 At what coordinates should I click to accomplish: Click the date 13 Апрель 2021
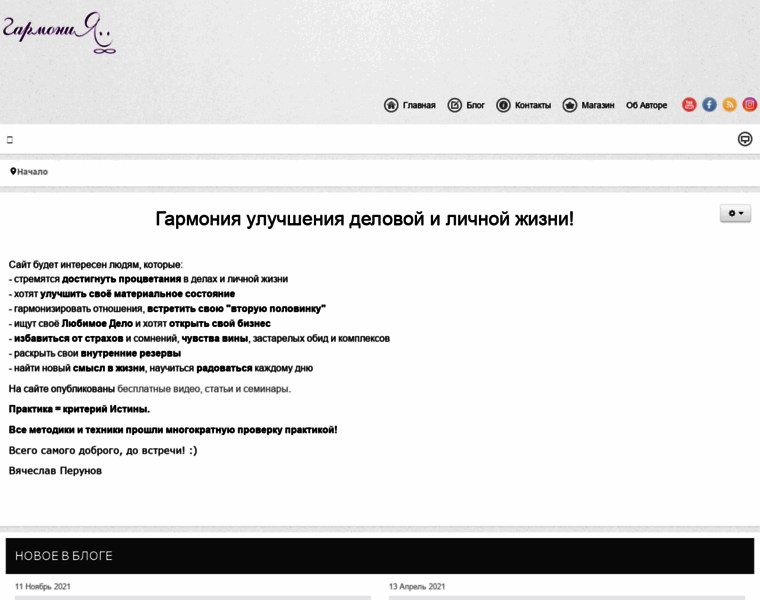click(x=417, y=586)
